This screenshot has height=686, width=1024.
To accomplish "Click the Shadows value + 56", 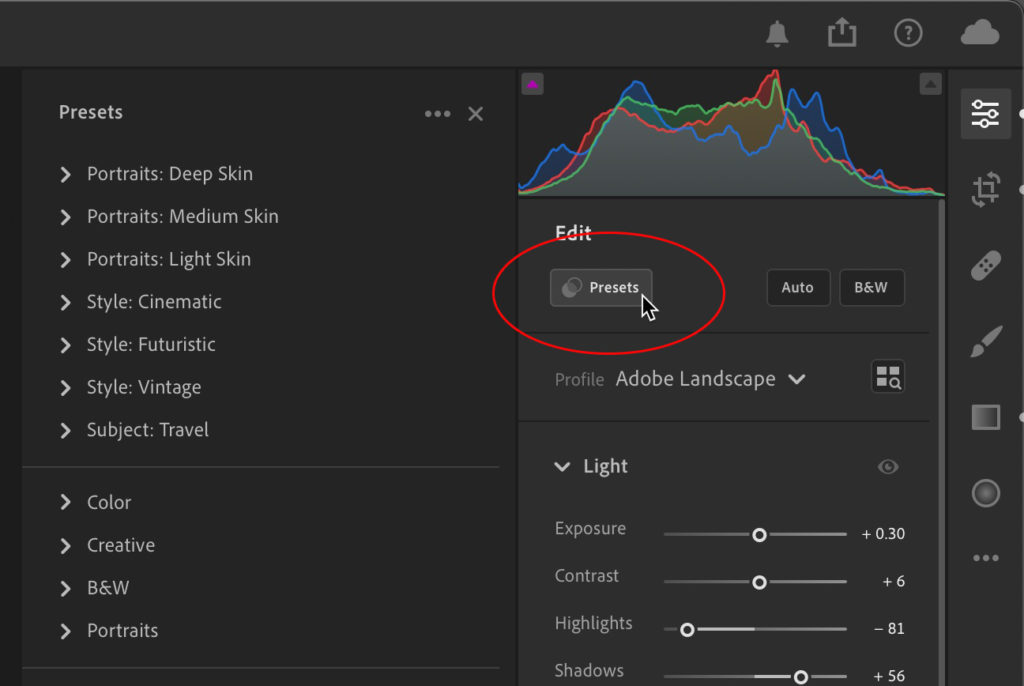I will point(889,676).
